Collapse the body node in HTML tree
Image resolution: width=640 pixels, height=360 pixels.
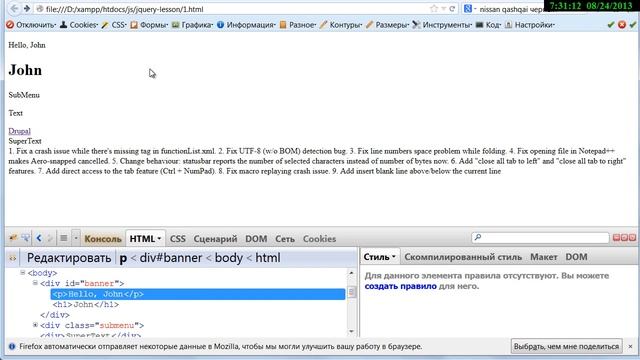tap(23, 272)
